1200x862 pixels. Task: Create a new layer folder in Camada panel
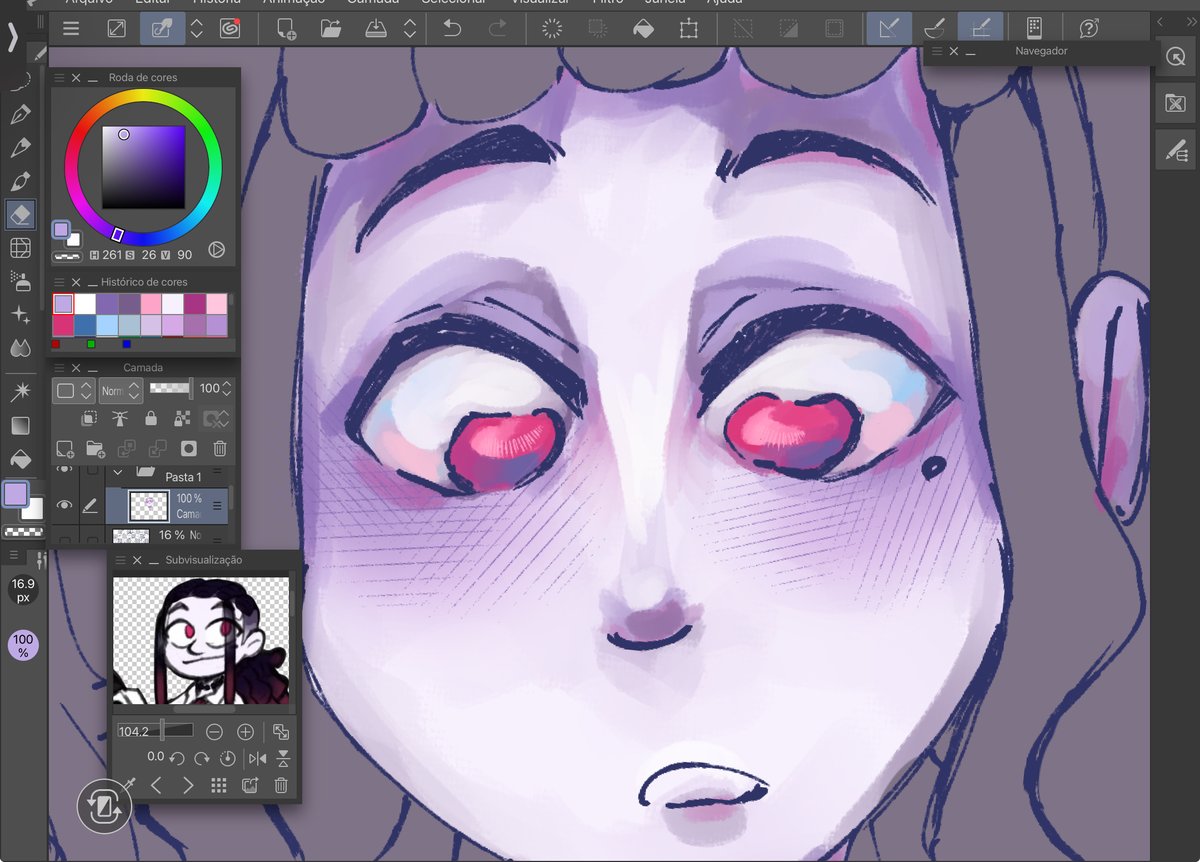click(96, 449)
